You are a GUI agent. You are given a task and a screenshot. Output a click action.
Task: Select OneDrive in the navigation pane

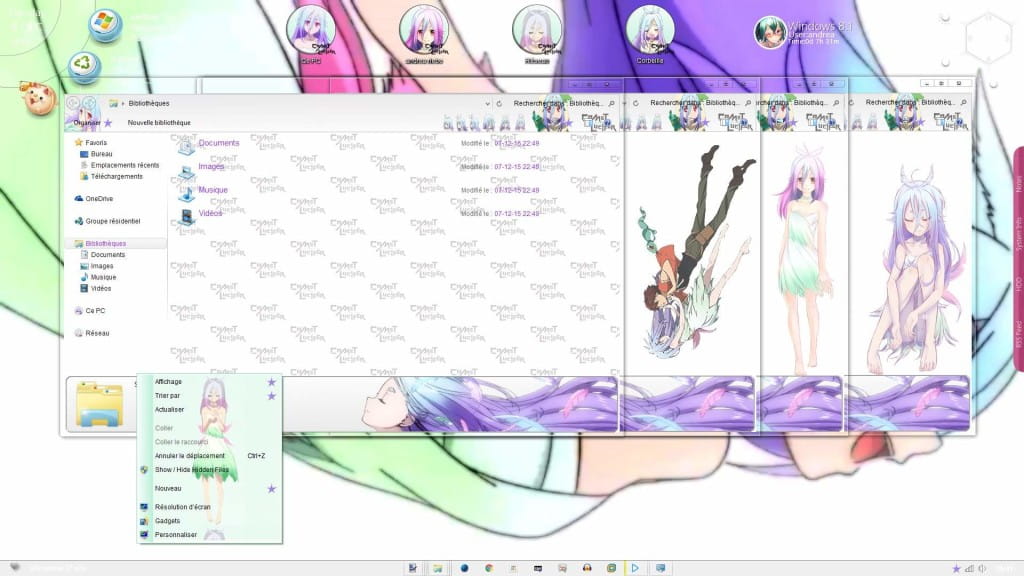pos(99,199)
